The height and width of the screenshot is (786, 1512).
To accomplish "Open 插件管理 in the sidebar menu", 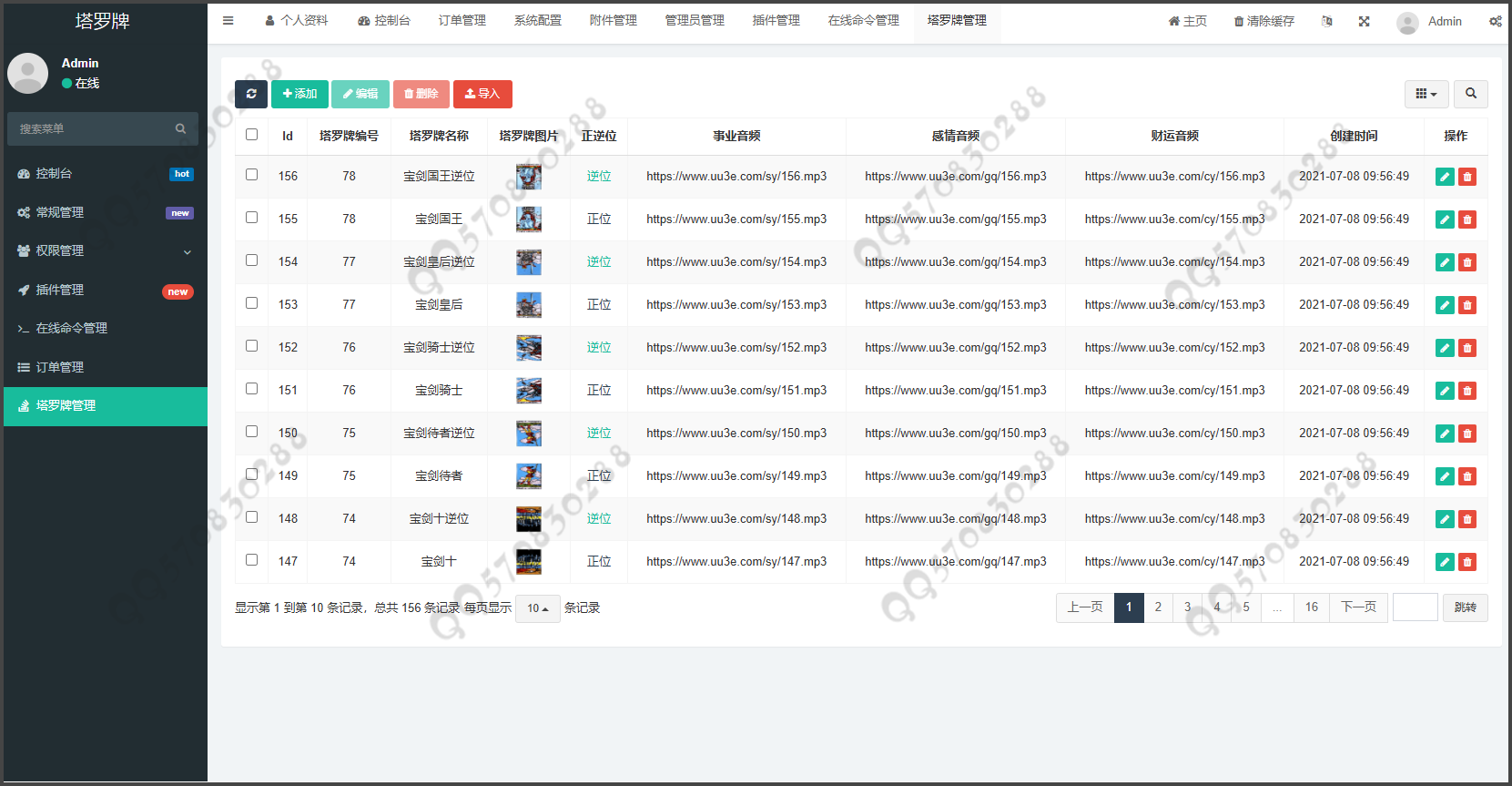I will (105, 290).
